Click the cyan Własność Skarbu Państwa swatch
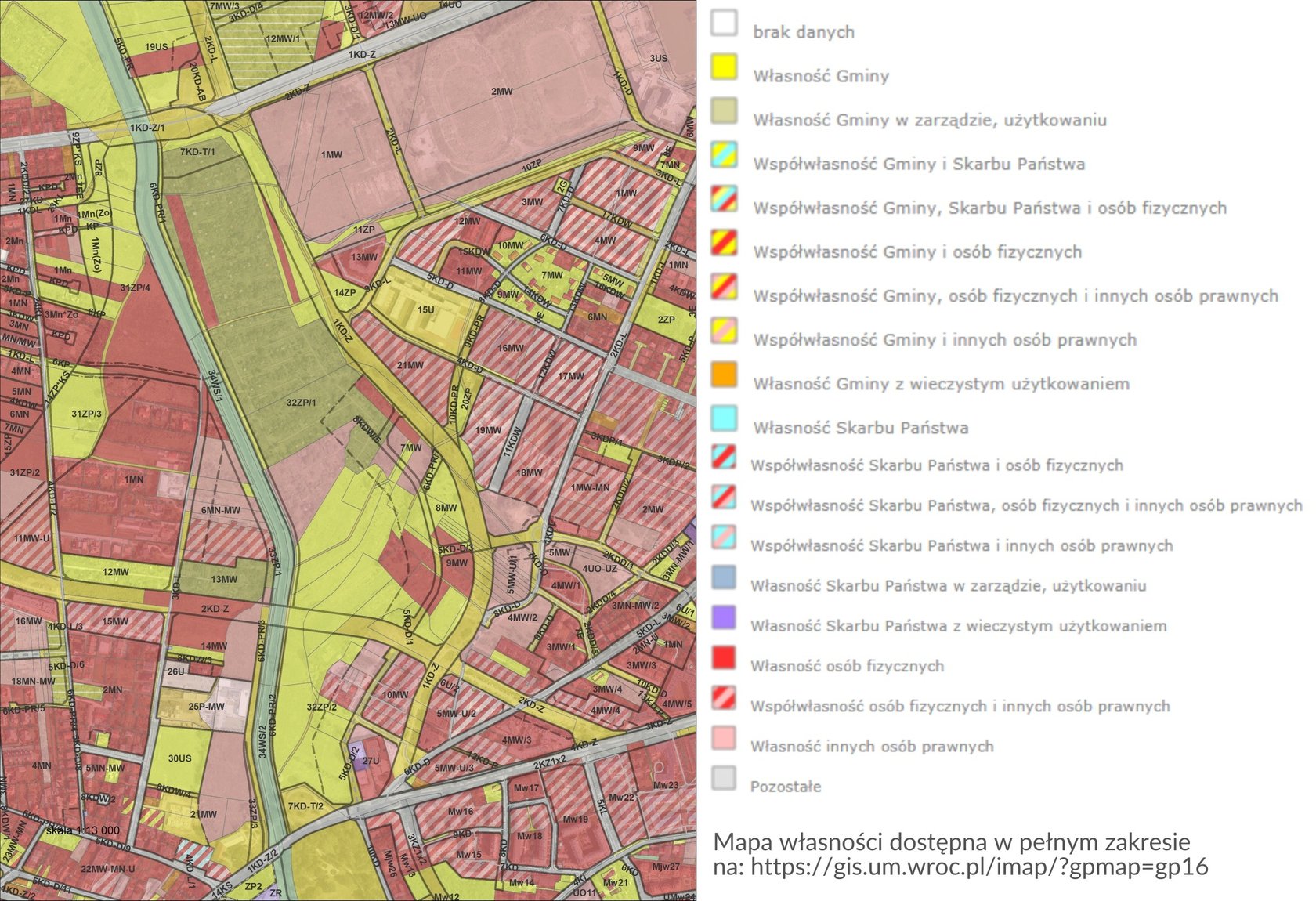This screenshot has width=1316, height=901. tap(724, 418)
